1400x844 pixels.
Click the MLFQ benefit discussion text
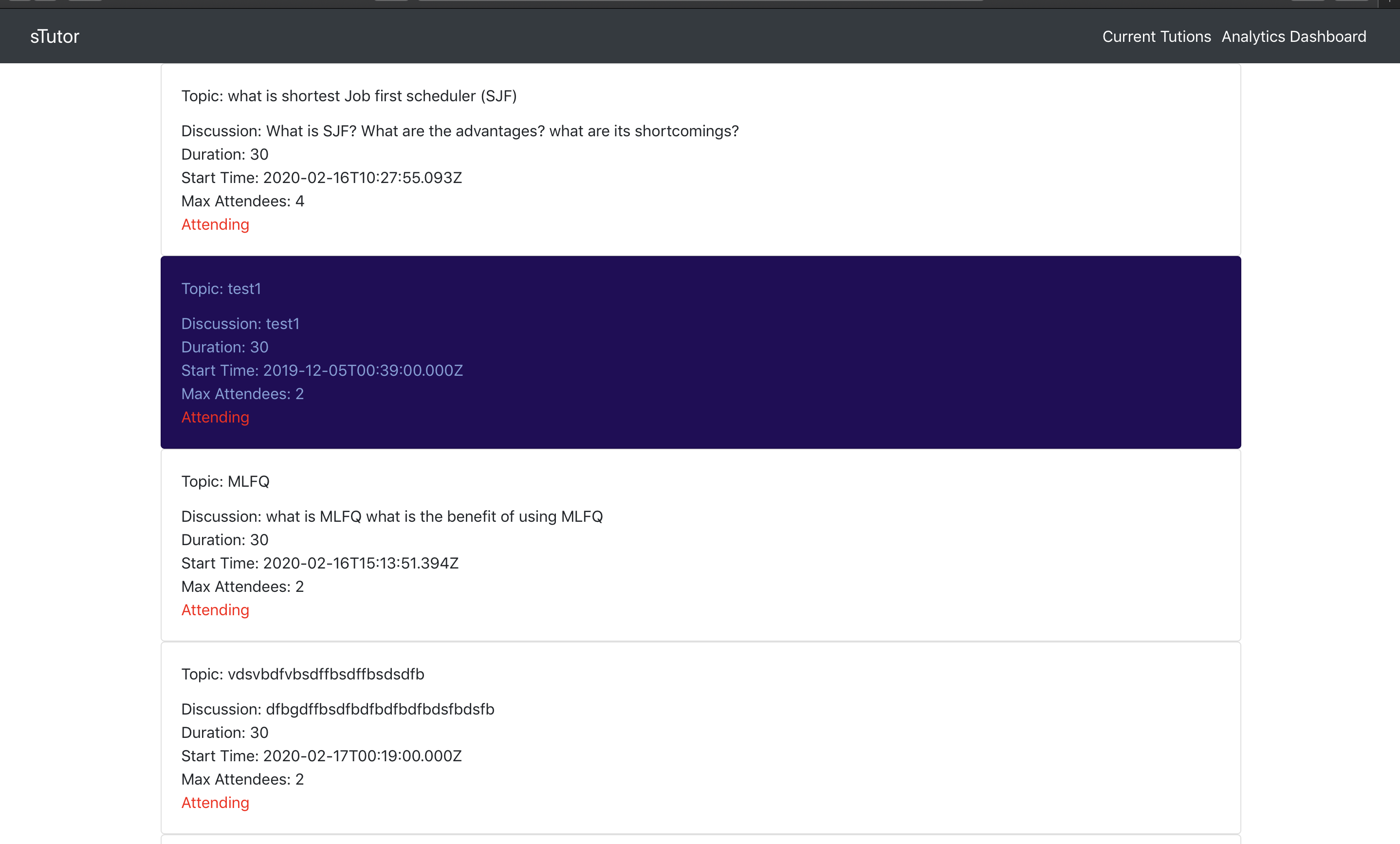point(391,516)
